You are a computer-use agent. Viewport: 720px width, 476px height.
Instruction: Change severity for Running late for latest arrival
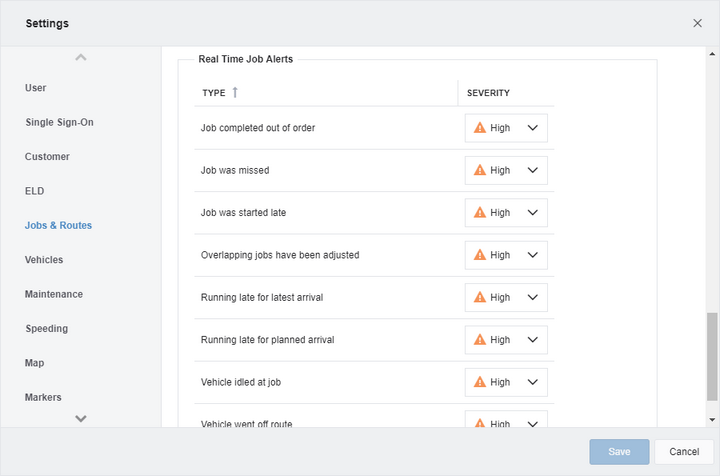(x=506, y=297)
